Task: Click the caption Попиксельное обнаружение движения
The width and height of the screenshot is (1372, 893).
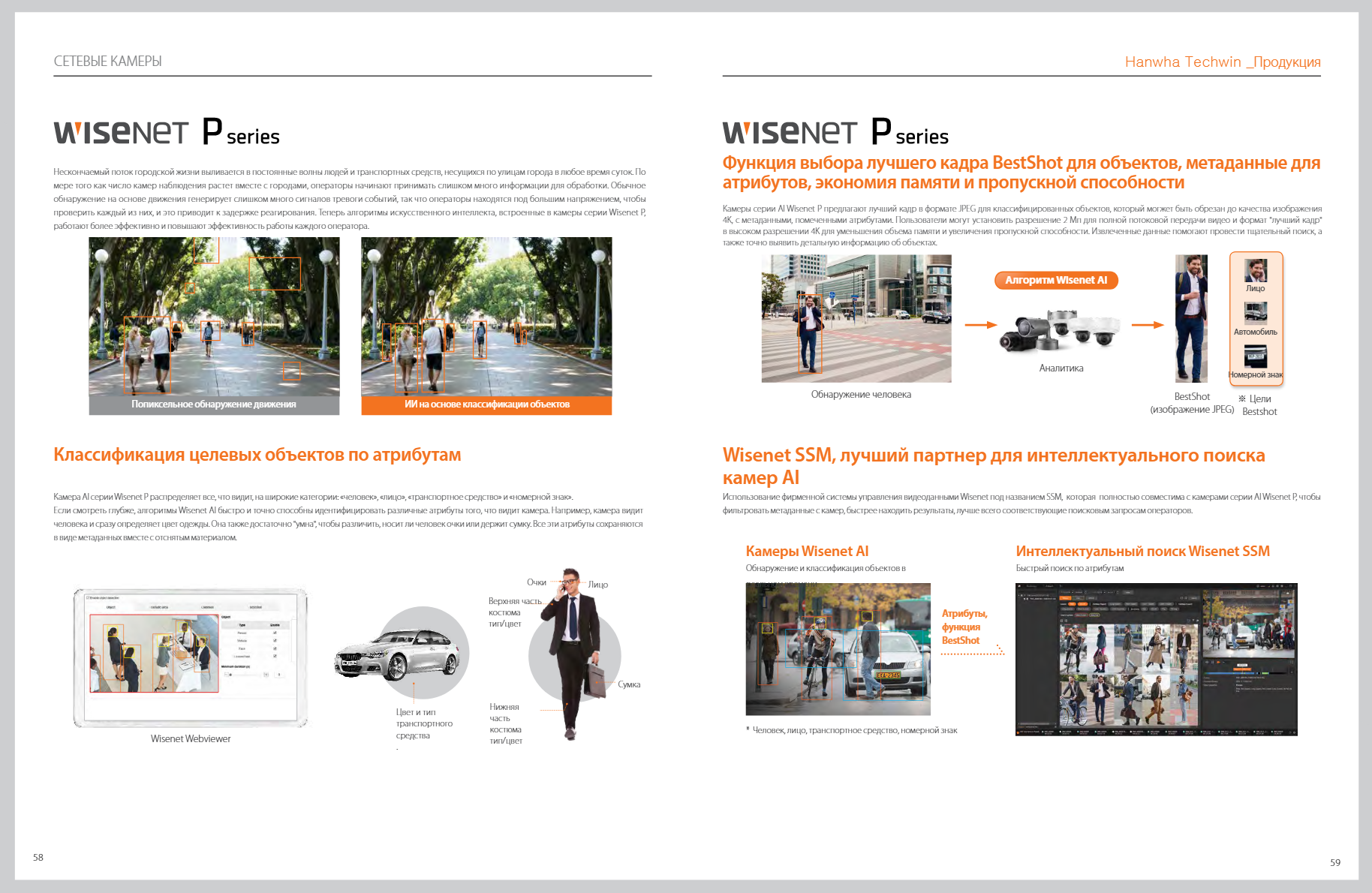Action: [x=214, y=404]
